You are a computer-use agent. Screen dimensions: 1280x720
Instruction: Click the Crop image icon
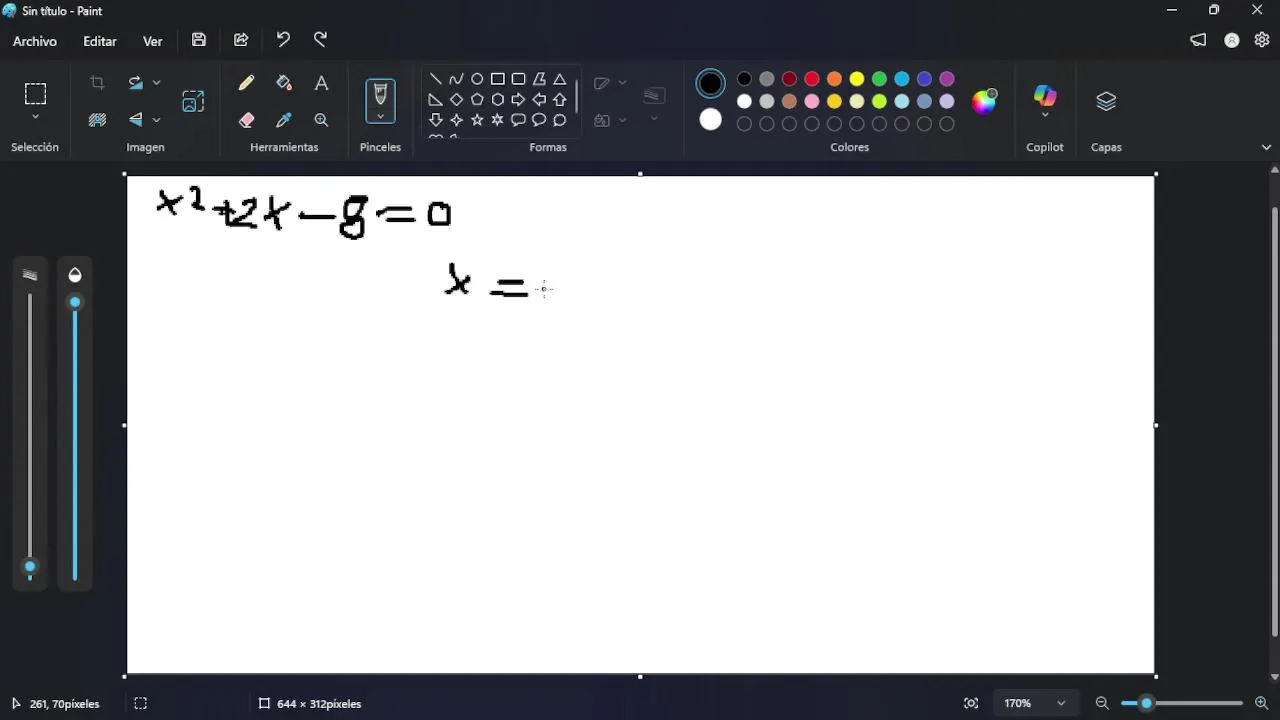pyautogui.click(x=97, y=83)
